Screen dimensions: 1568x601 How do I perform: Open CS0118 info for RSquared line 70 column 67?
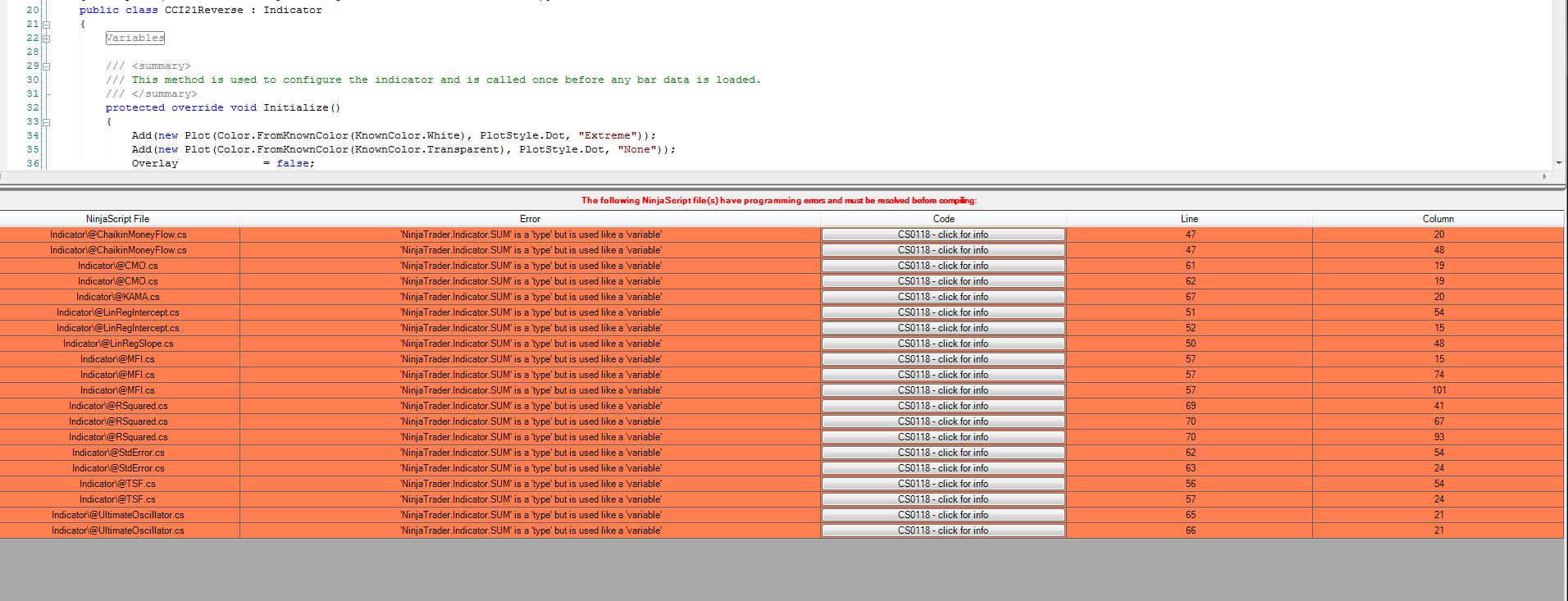pos(943,421)
